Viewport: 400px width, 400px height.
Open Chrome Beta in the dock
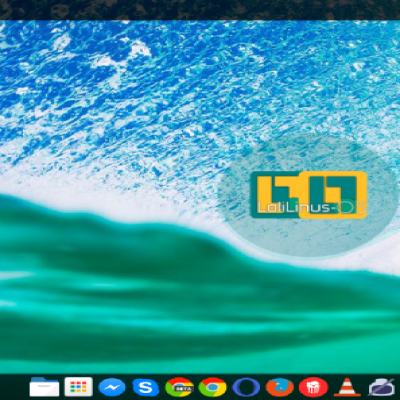179,387
